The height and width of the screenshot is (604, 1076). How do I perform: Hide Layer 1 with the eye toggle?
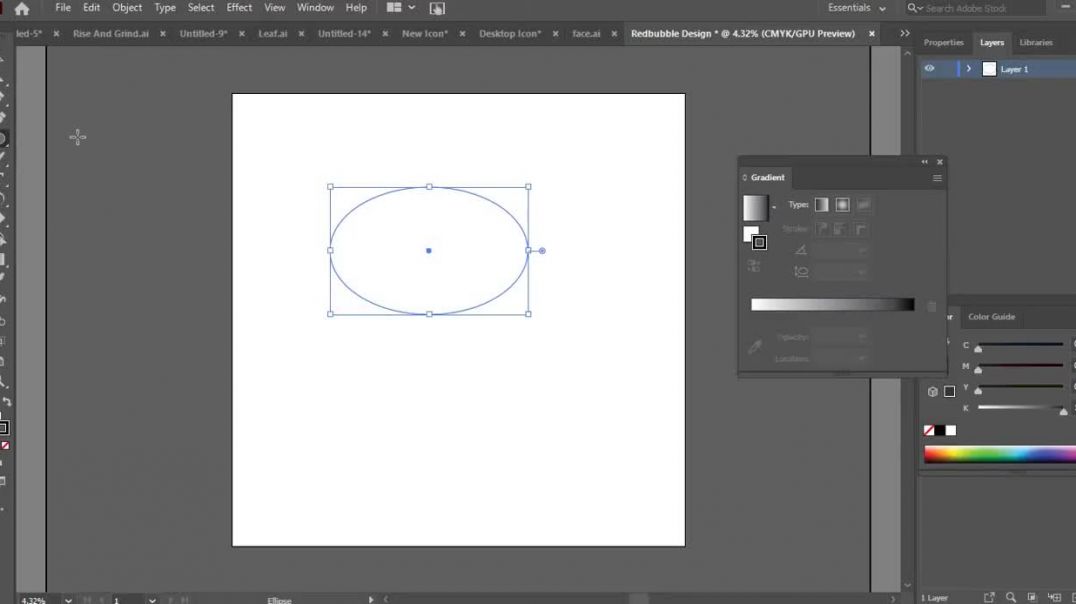coord(929,68)
